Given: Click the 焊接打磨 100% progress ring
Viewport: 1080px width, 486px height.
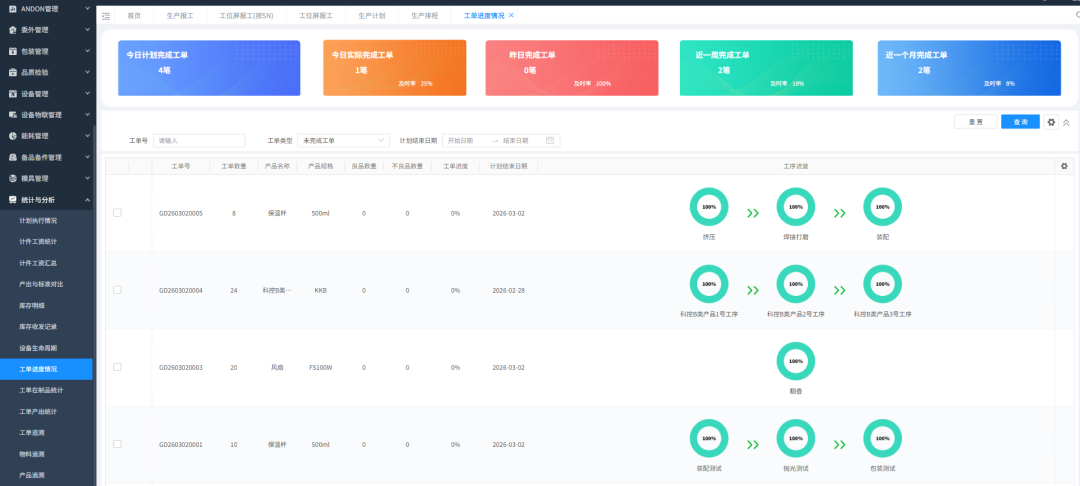Looking at the screenshot, I should tap(796, 207).
